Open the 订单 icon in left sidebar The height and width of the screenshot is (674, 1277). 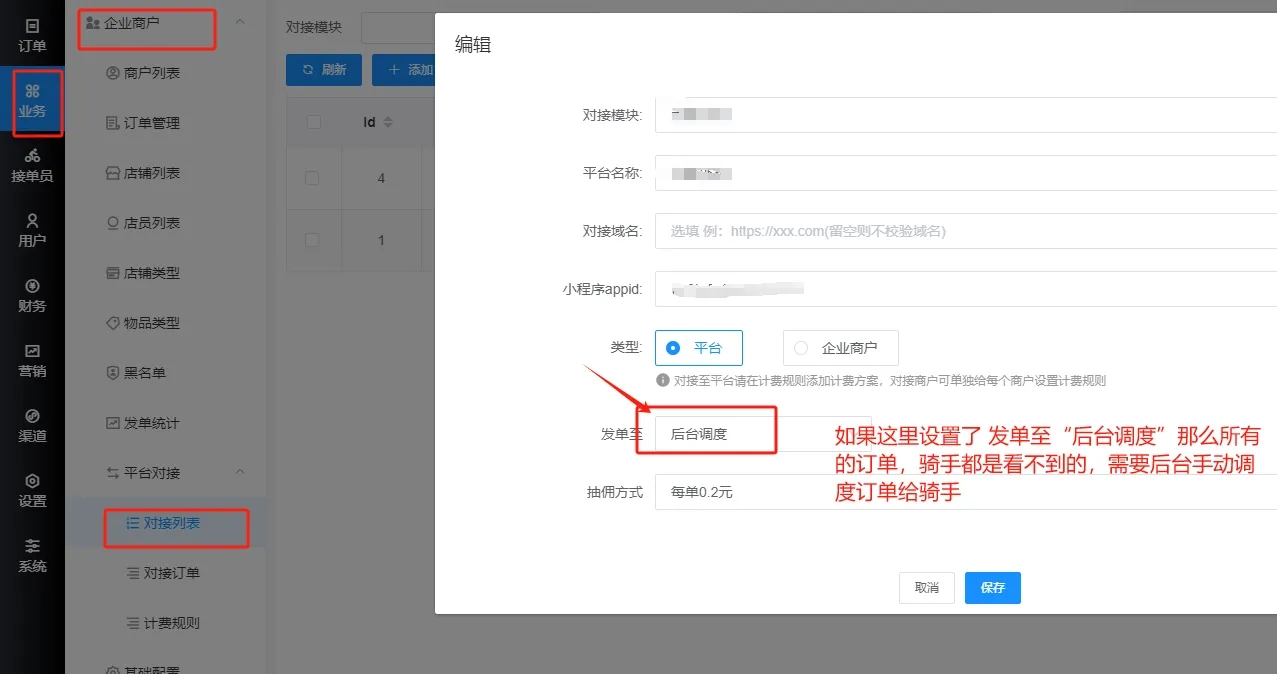[32, 35]
